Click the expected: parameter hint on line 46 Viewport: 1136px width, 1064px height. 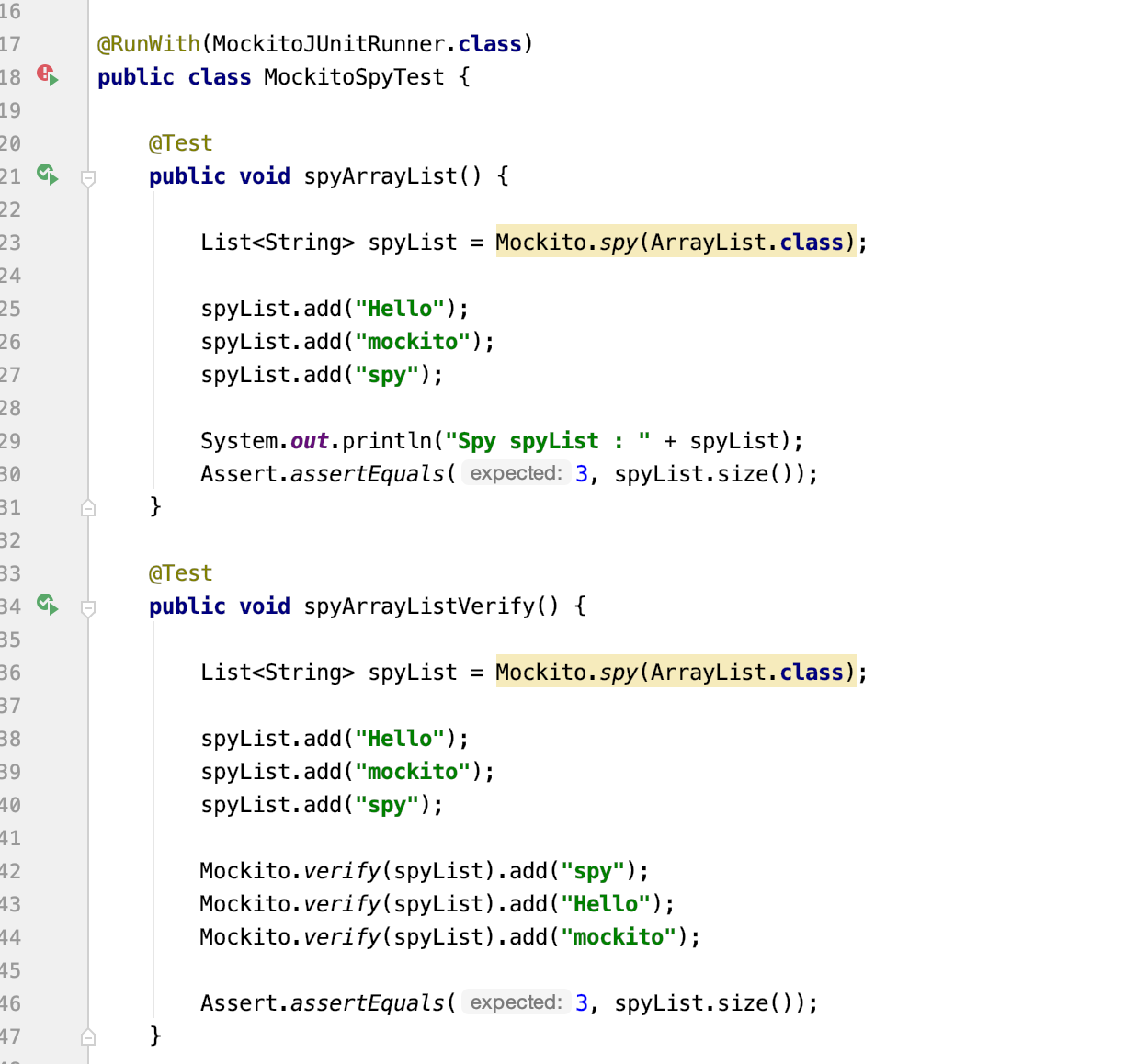516,1002
